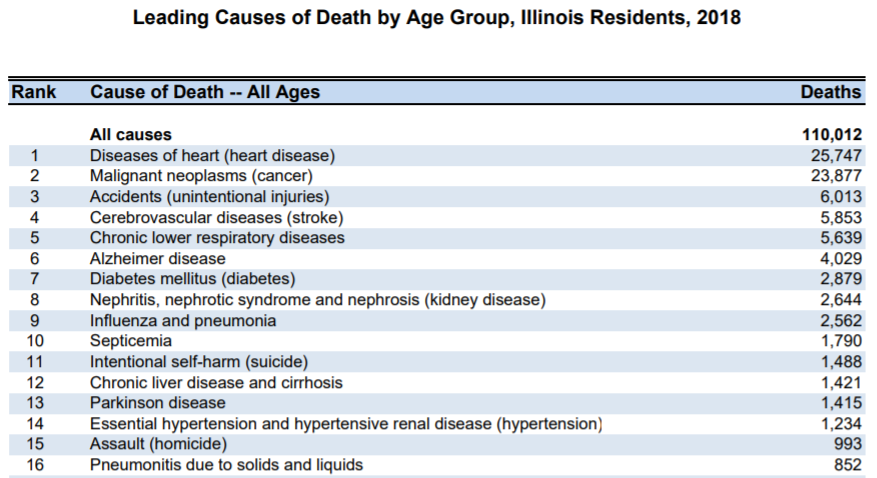Click 'Diabetes mellitus (diabetes)'

click(x=192, y=278)
